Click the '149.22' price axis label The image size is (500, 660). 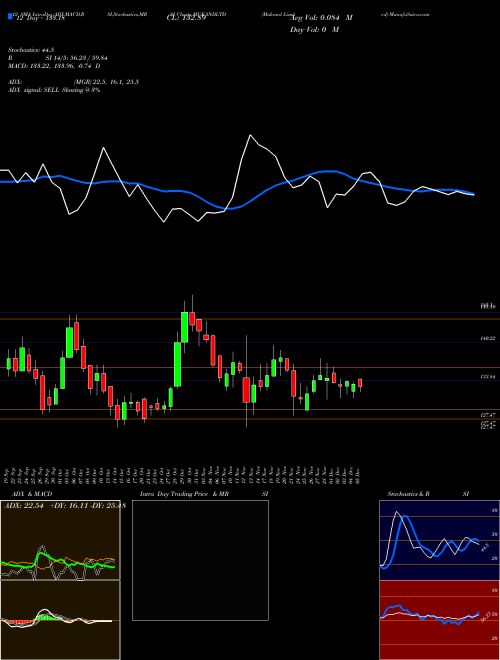click(x=488, y=338)
